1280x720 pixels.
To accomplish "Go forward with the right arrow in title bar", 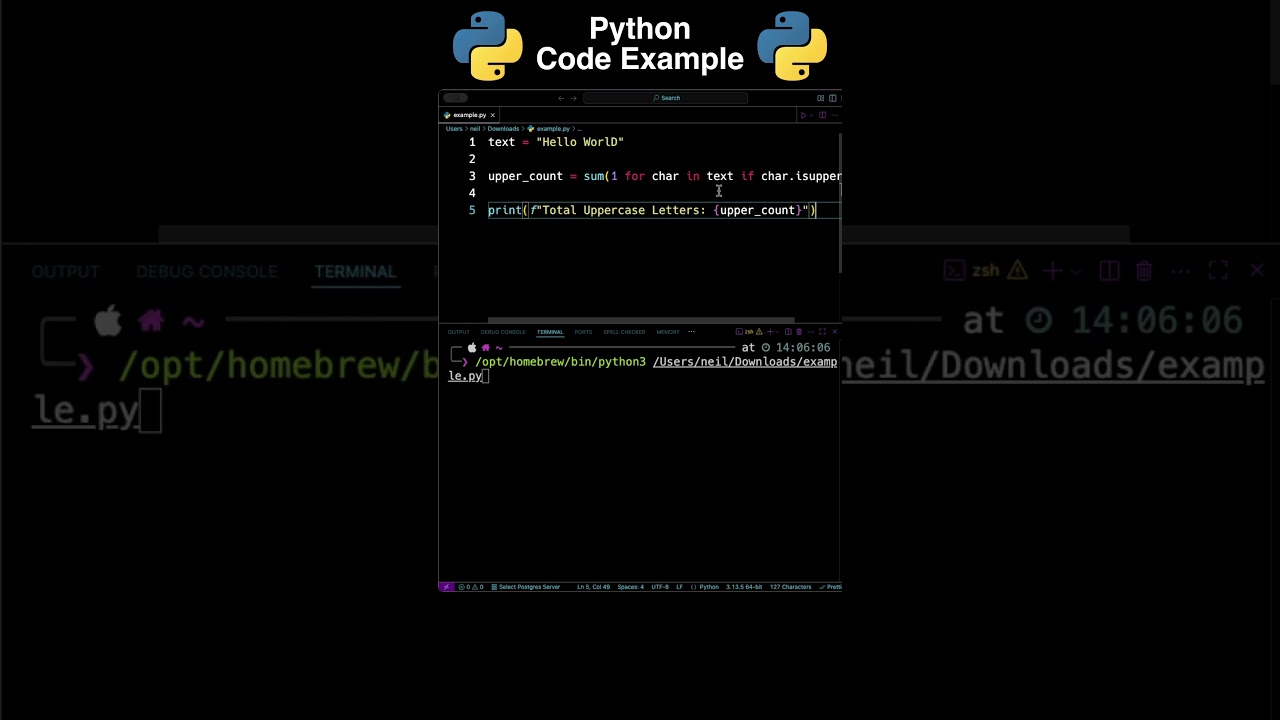I will [573, 98].
